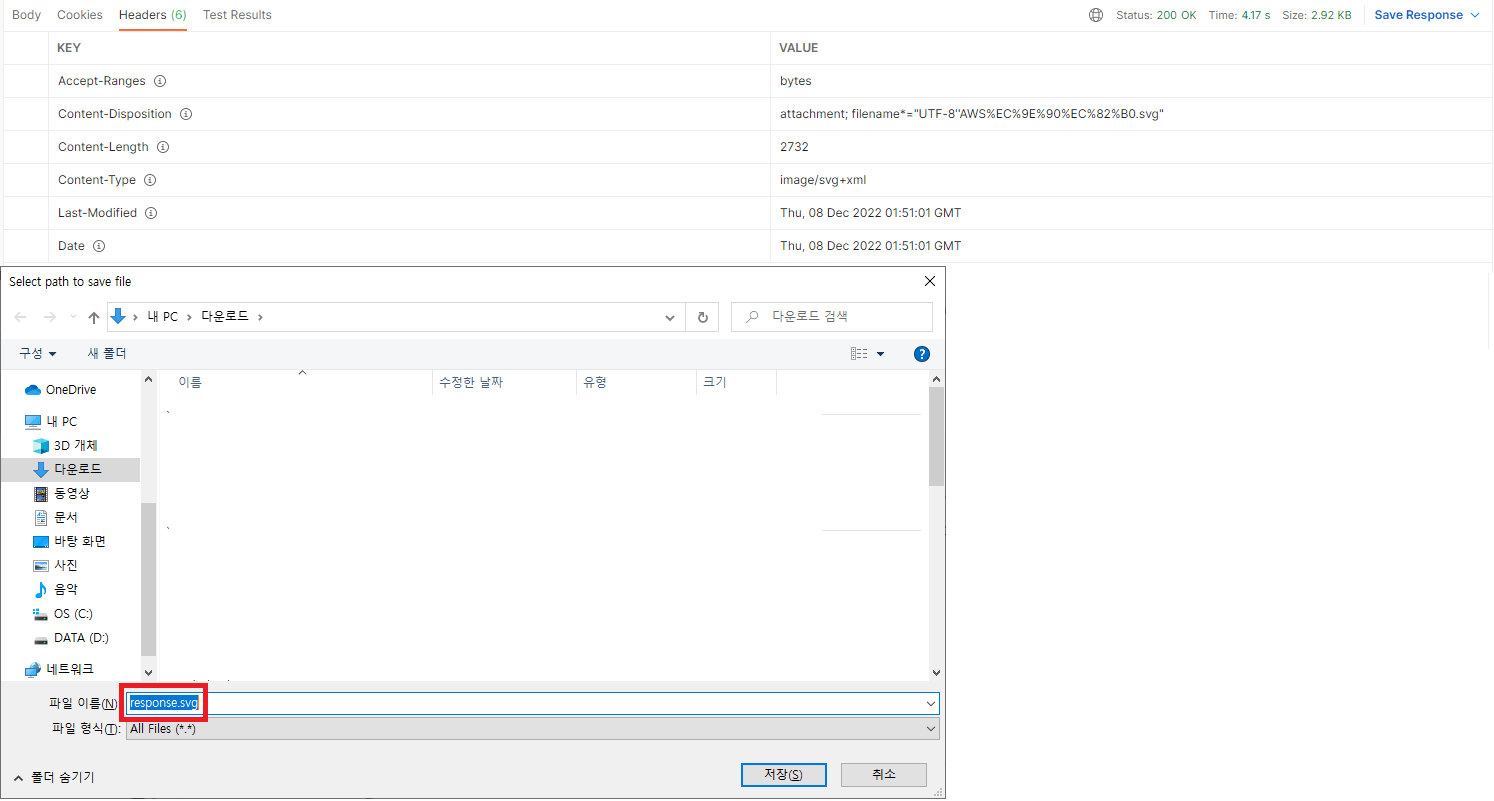Click the info icon beside Content-Disposition
Viewport: 1494px width, 801px height.
click(185, 113)
